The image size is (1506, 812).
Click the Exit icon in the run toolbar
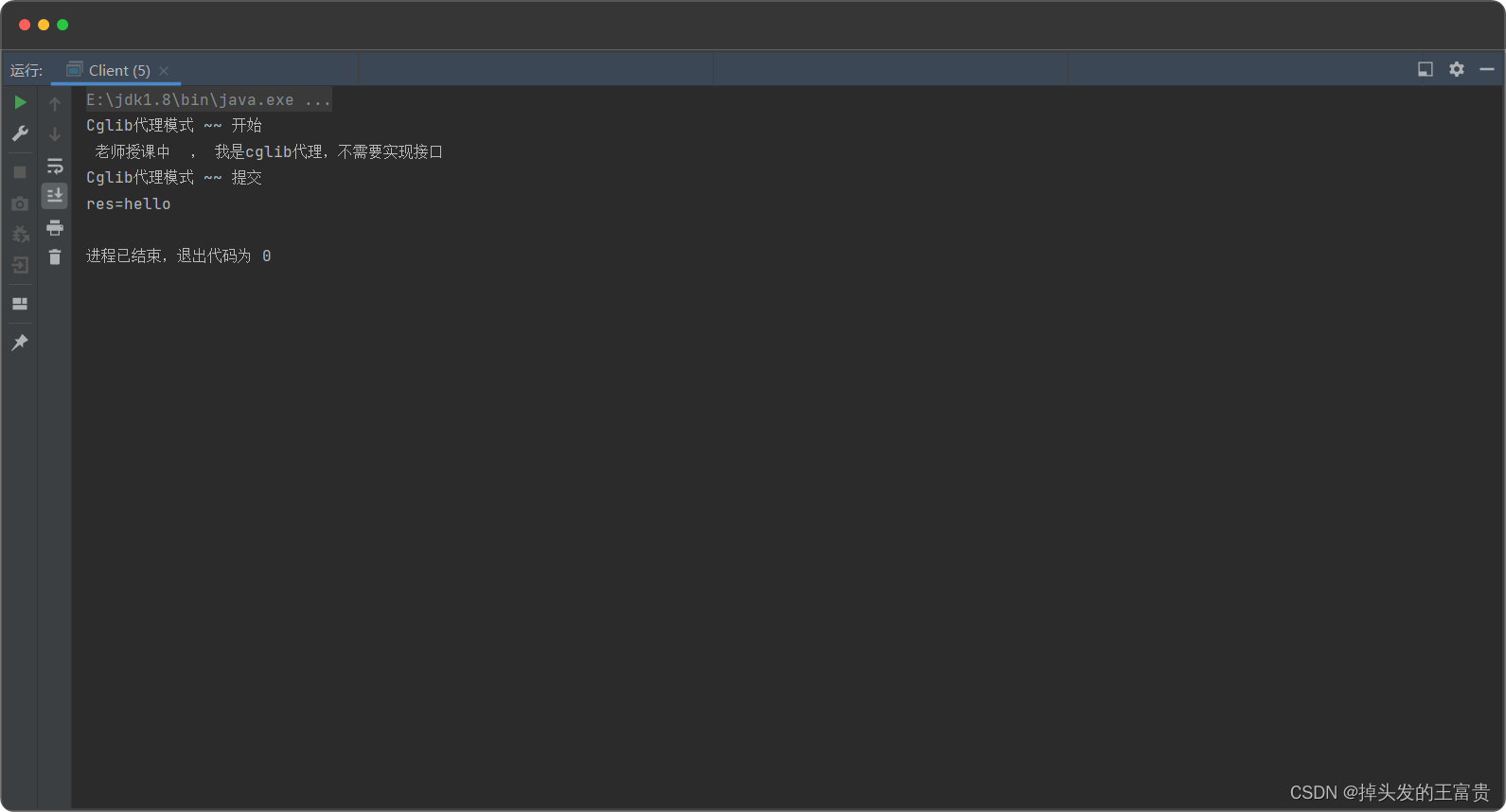20,265
